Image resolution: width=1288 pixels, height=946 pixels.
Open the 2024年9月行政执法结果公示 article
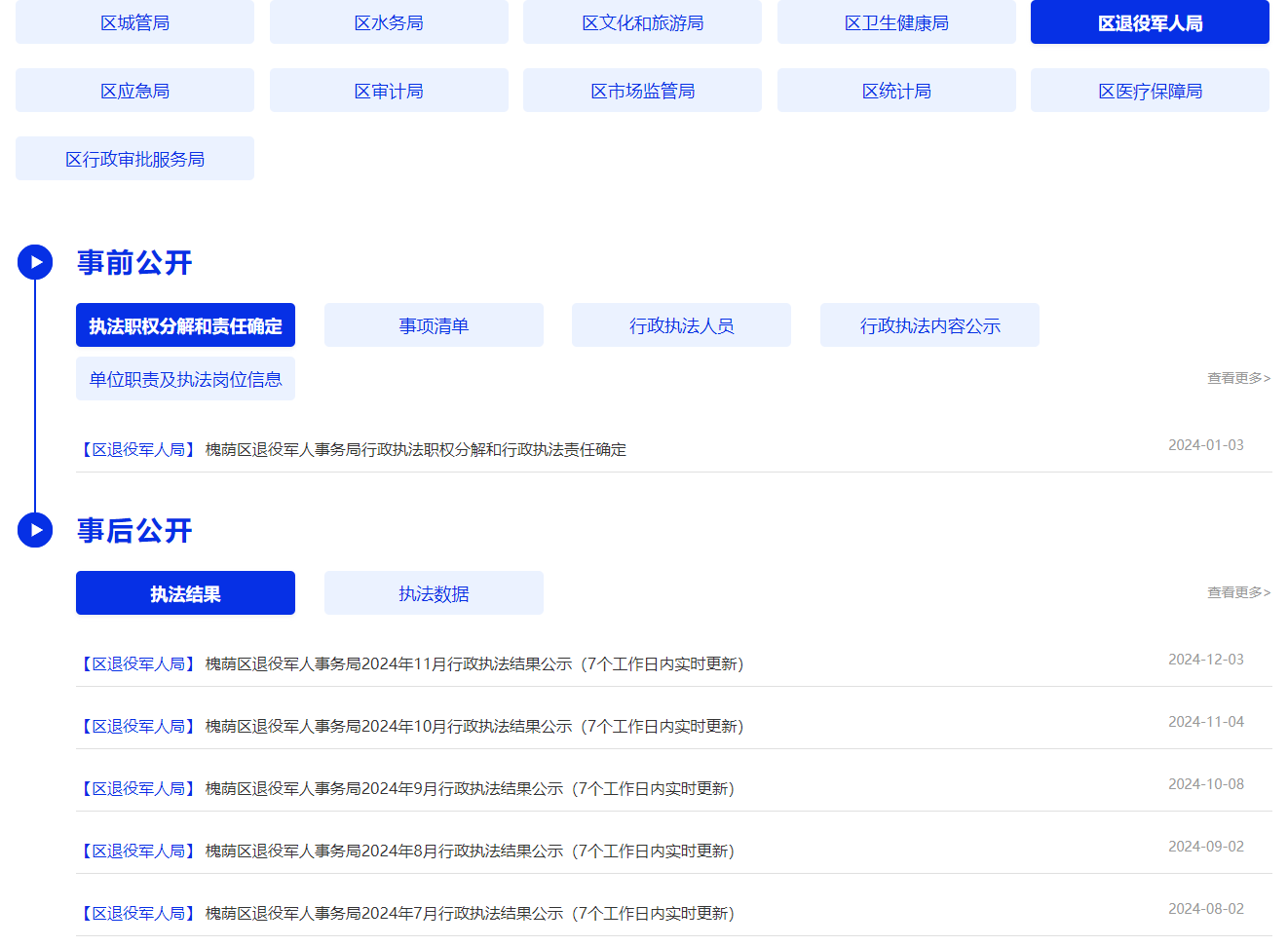pyautogui.click(x=470, y=788)
